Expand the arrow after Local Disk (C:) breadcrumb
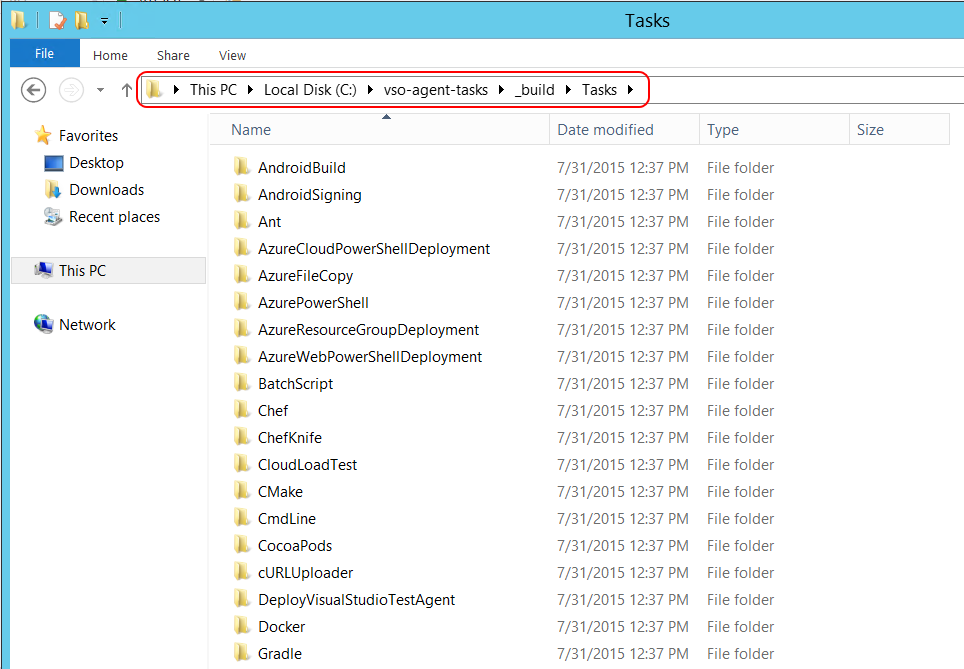The image size is (964, 669). pyautogui.click(x=370, y=90)
